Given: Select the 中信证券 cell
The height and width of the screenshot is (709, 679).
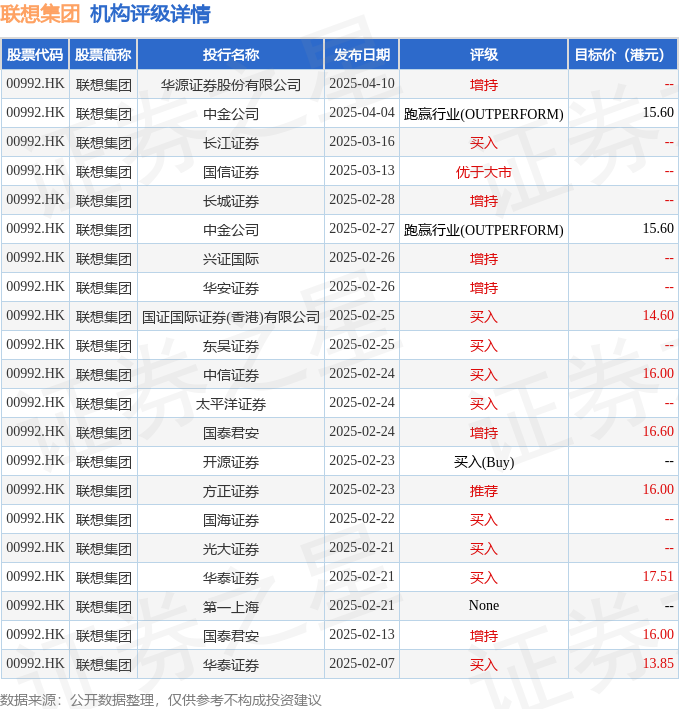Looking at the screenshot, I should (231, 375).
